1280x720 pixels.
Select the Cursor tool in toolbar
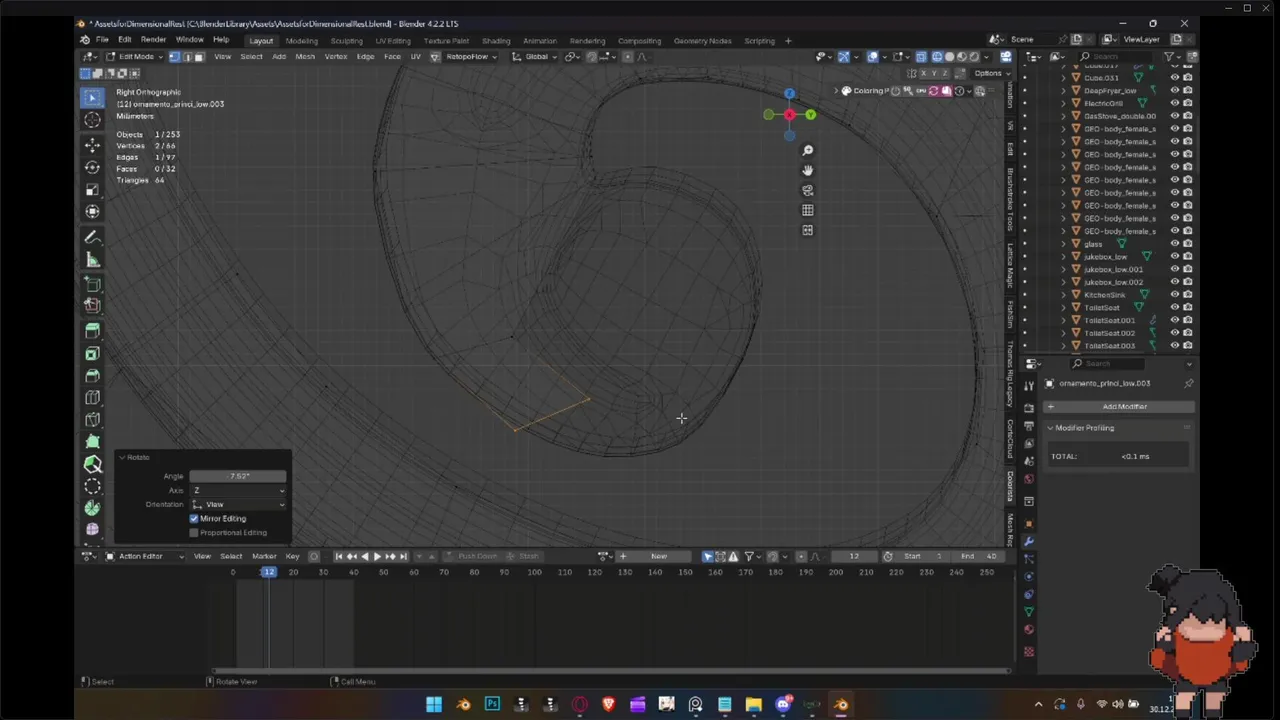(92, 120)
